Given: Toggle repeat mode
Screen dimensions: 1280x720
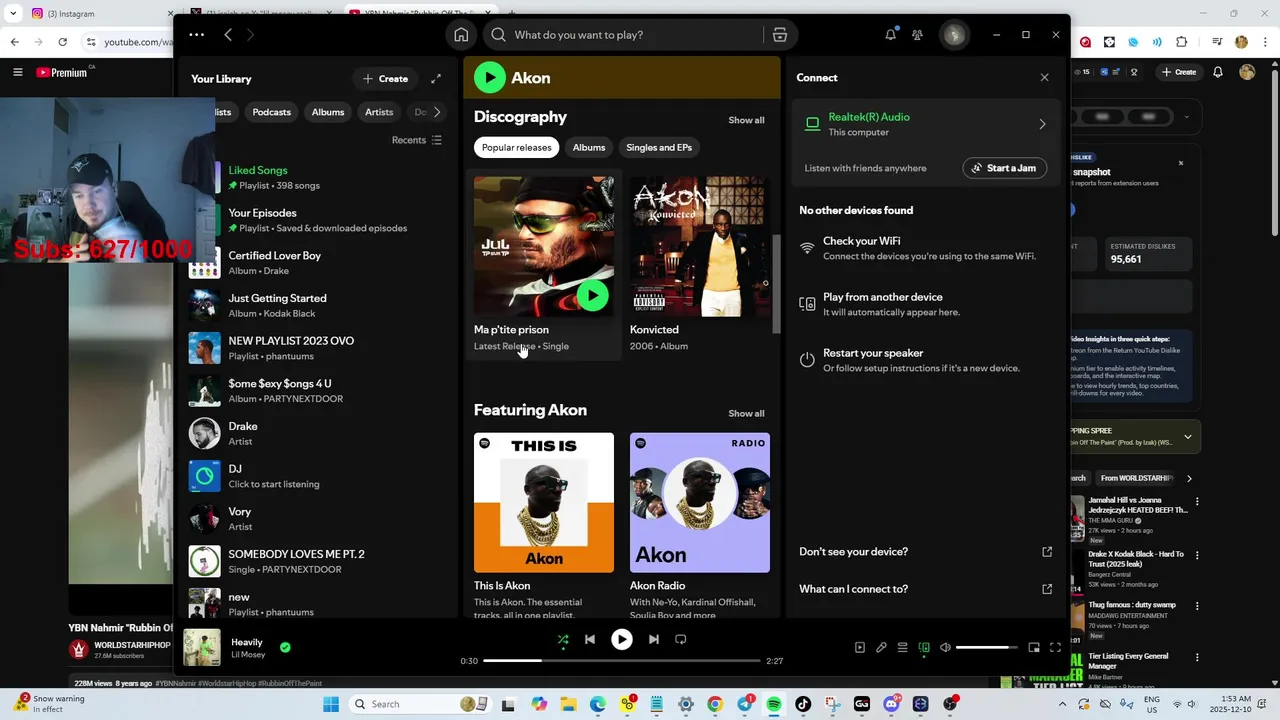Looking at the screenshot, I should click(x=681, y=639).
